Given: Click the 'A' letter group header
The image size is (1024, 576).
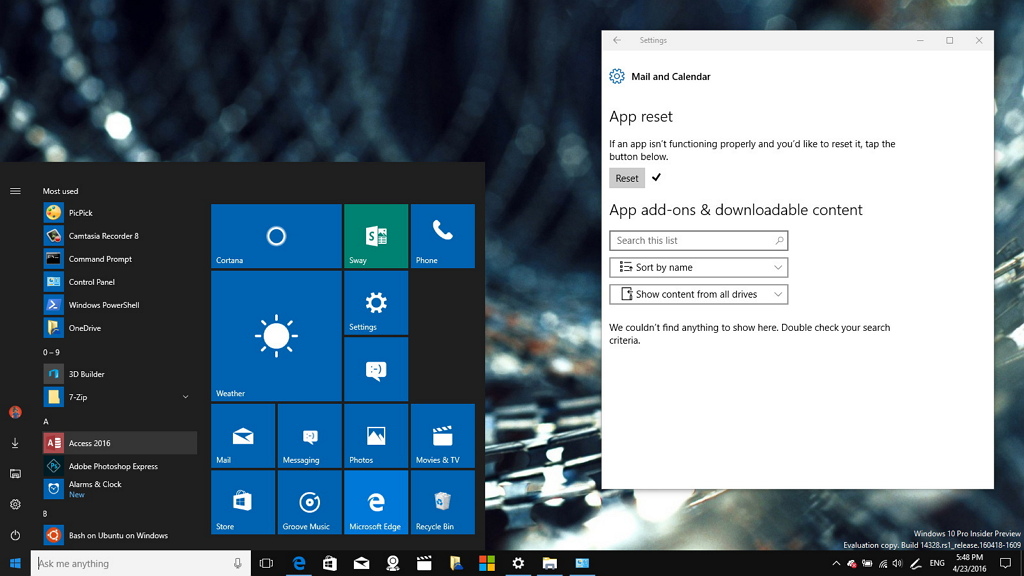Looking at the screenshot, I should tap(46, 421).
